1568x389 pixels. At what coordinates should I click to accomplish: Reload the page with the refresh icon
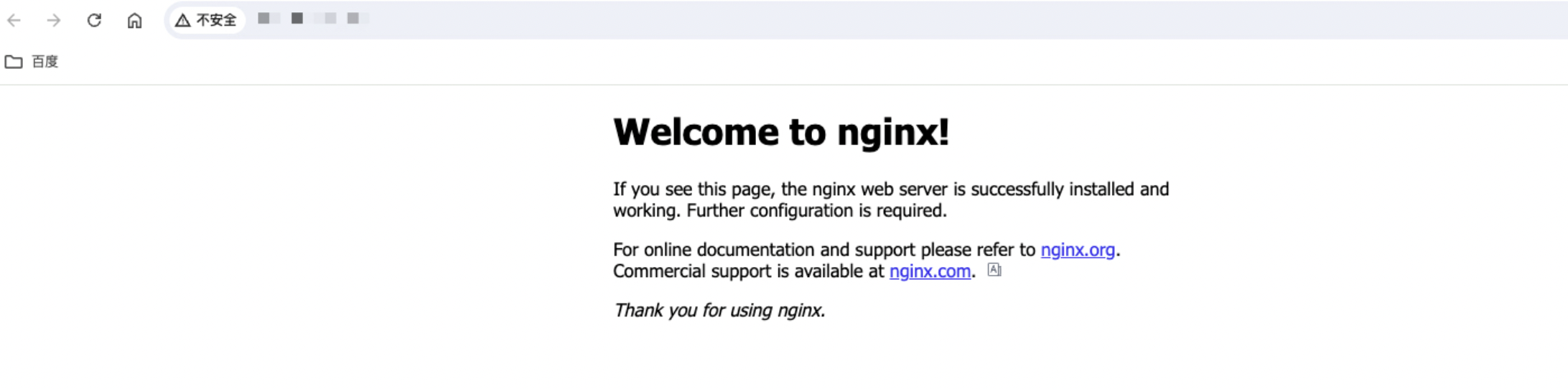[94, 20]
